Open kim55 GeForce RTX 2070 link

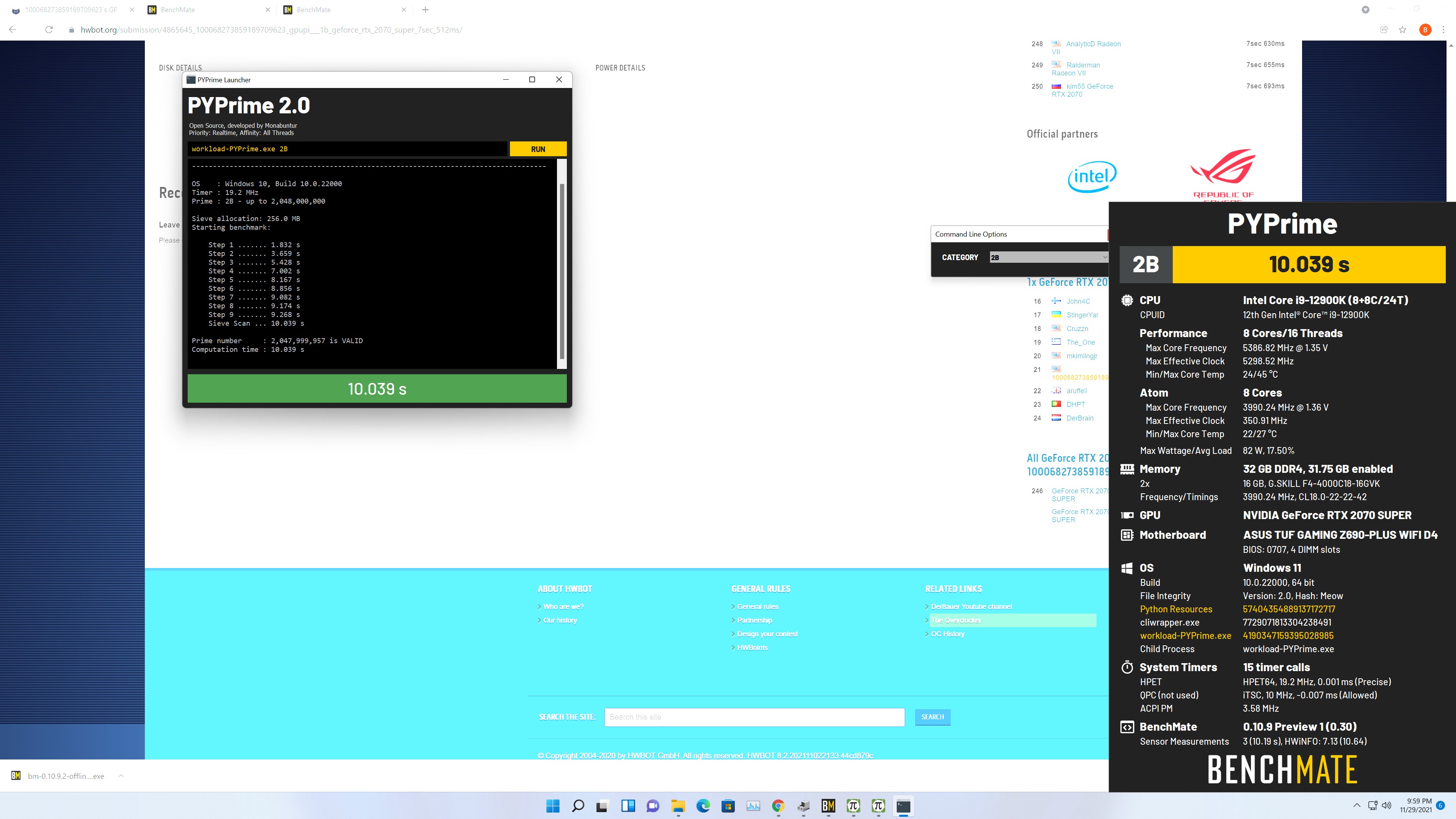[1083, 91]
